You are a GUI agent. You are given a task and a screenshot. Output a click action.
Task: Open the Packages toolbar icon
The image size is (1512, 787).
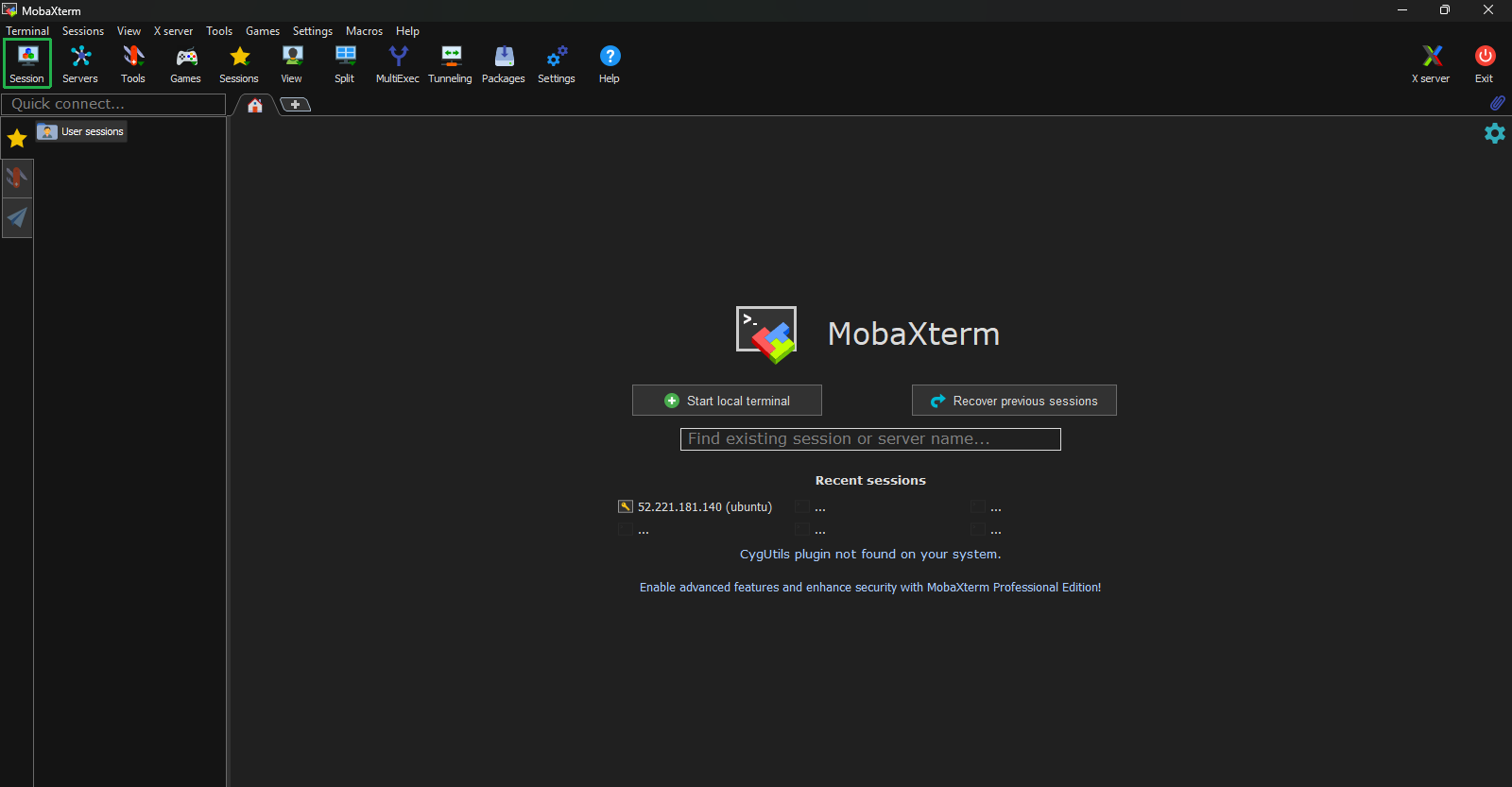coord(504,64)
